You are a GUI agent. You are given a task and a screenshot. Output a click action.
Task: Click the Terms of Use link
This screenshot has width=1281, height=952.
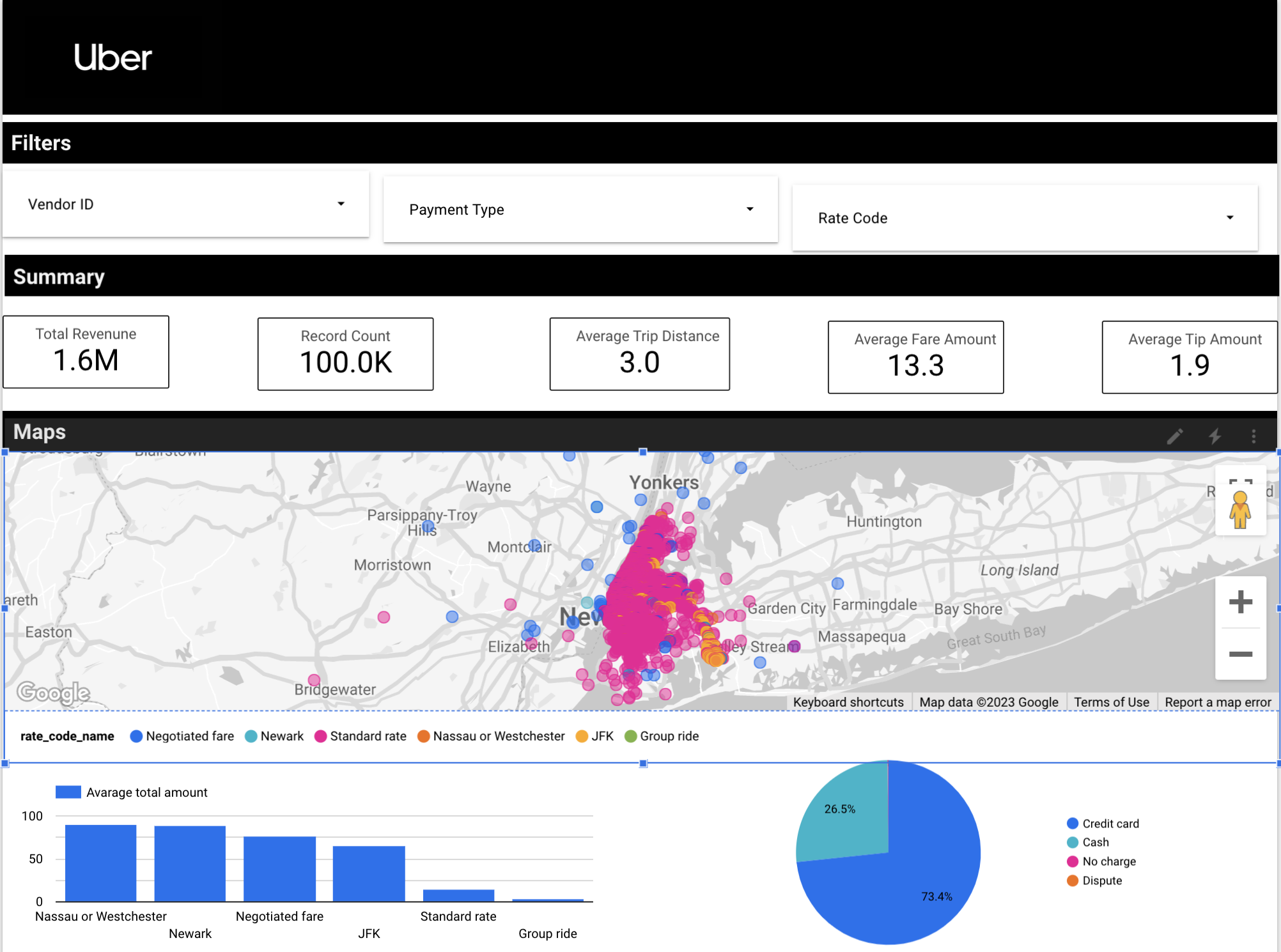click(1112, 702)
